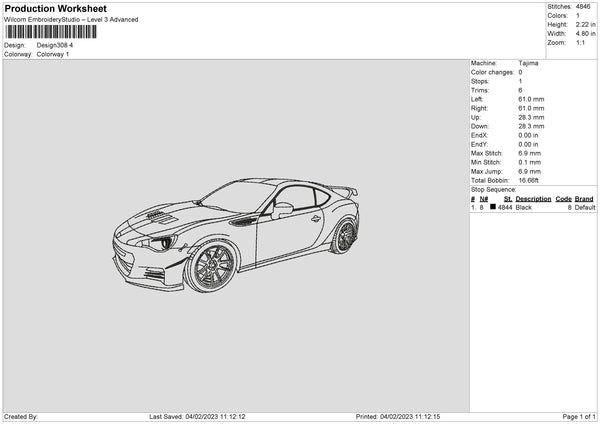Click the Production Worksheet title

(55, 9)
